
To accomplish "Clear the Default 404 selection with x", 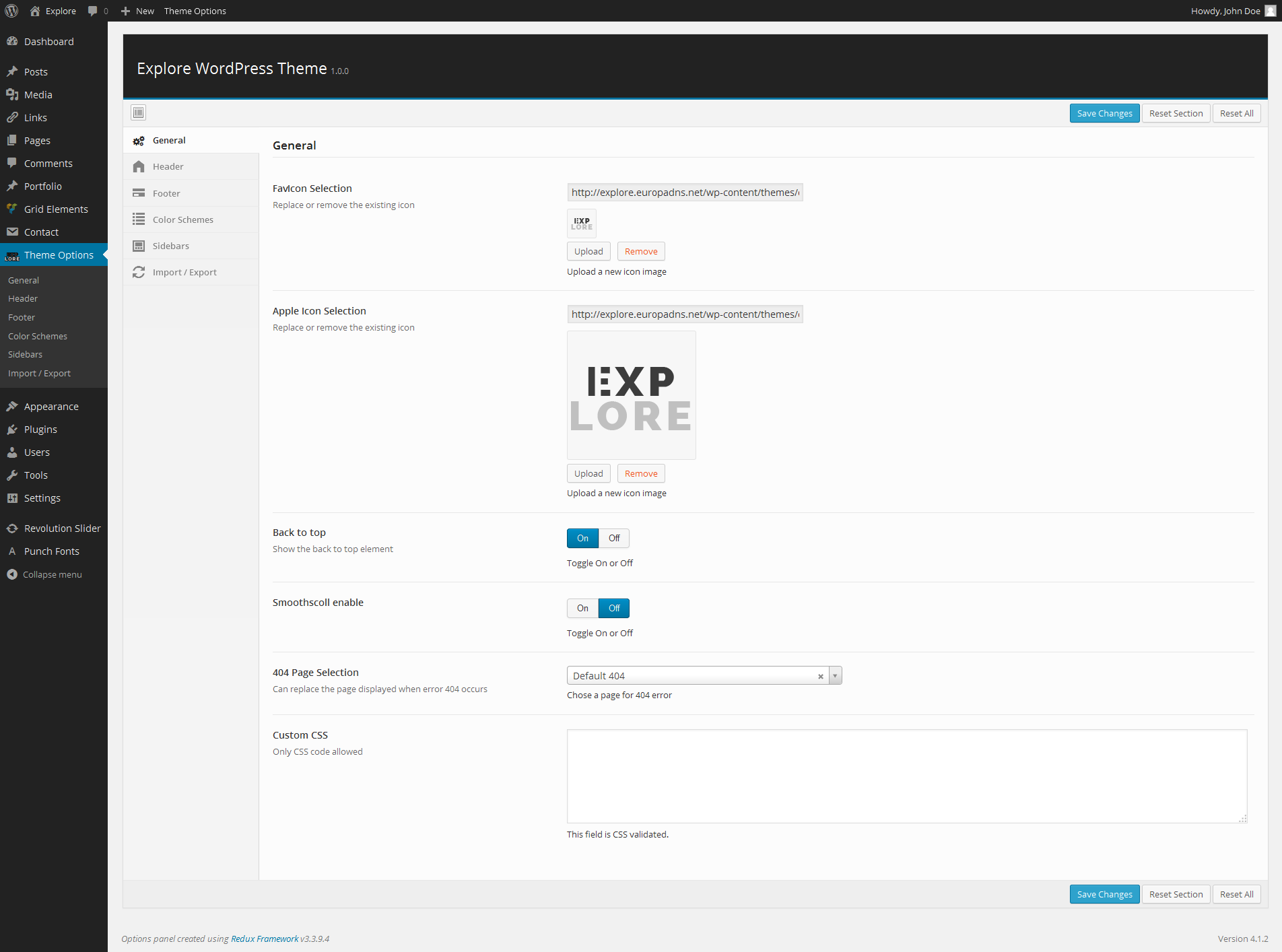I will coord(821,676).
